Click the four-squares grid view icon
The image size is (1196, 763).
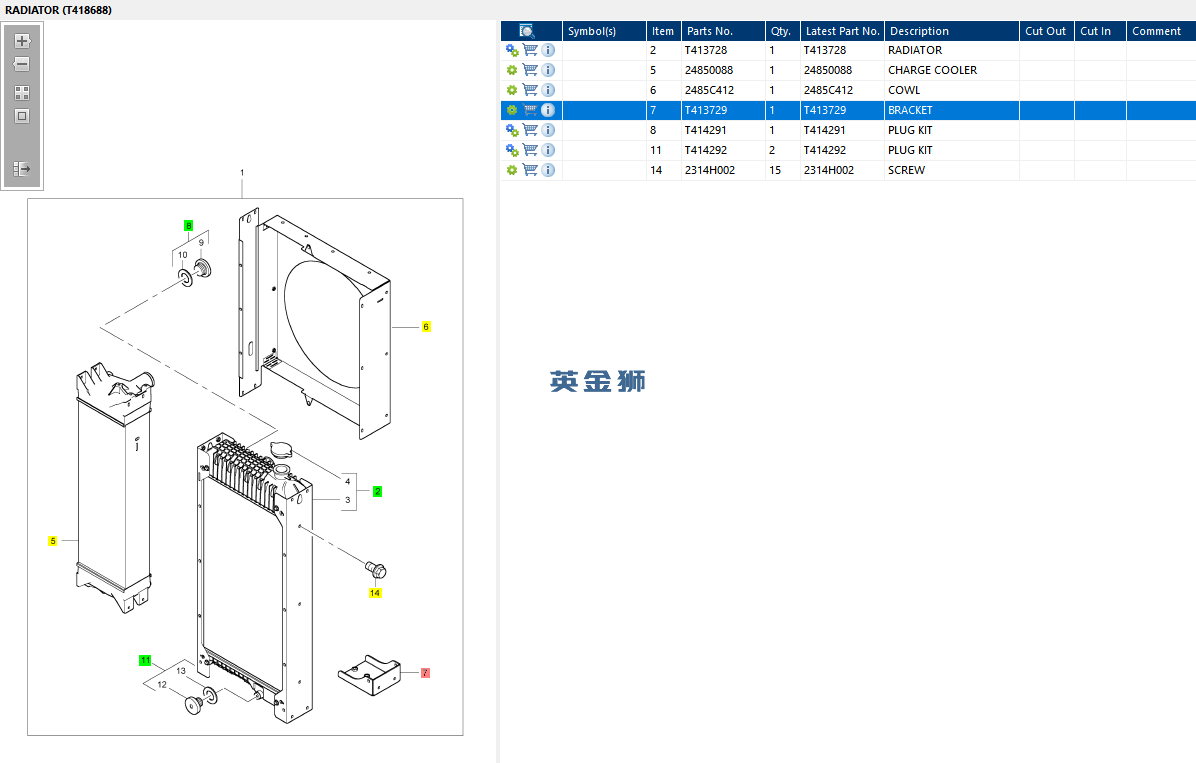coord(22,93)
